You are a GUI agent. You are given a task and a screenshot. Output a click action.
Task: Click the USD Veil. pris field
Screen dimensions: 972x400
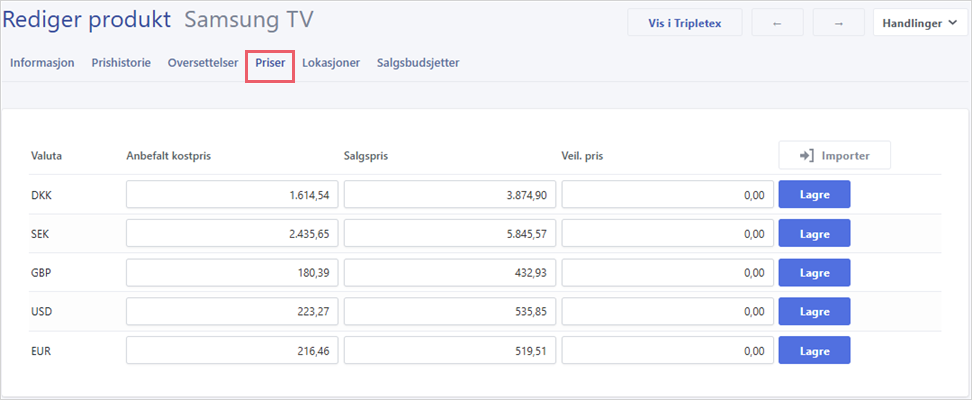[667, 311]
